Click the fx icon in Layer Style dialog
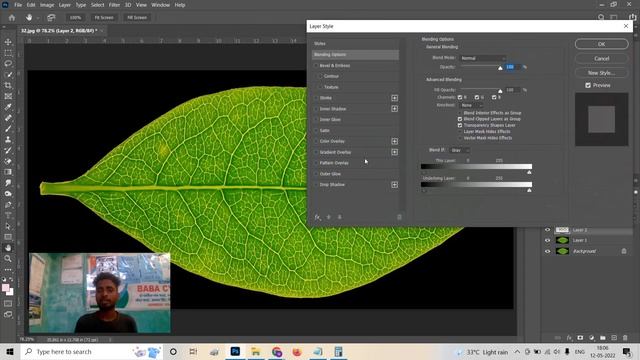The width and height of the screenshot is (640, 360). coord(317,217)
